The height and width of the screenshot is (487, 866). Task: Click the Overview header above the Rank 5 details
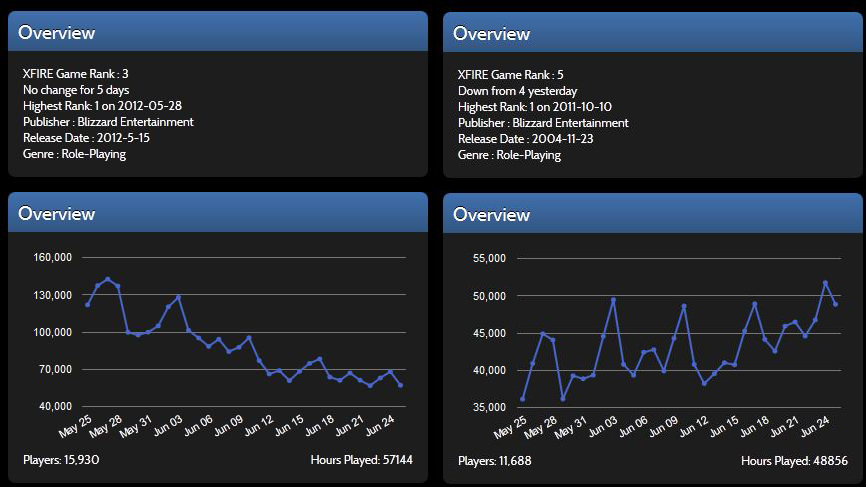coord(491,33)
